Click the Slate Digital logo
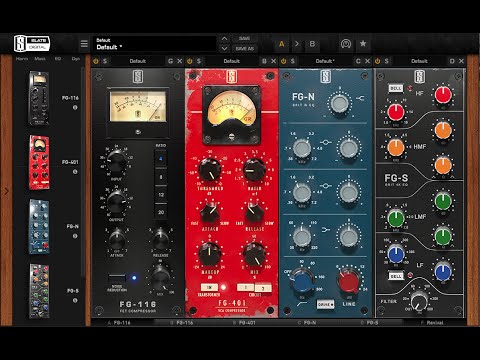 pyautogui.click(x=32, y=43)
